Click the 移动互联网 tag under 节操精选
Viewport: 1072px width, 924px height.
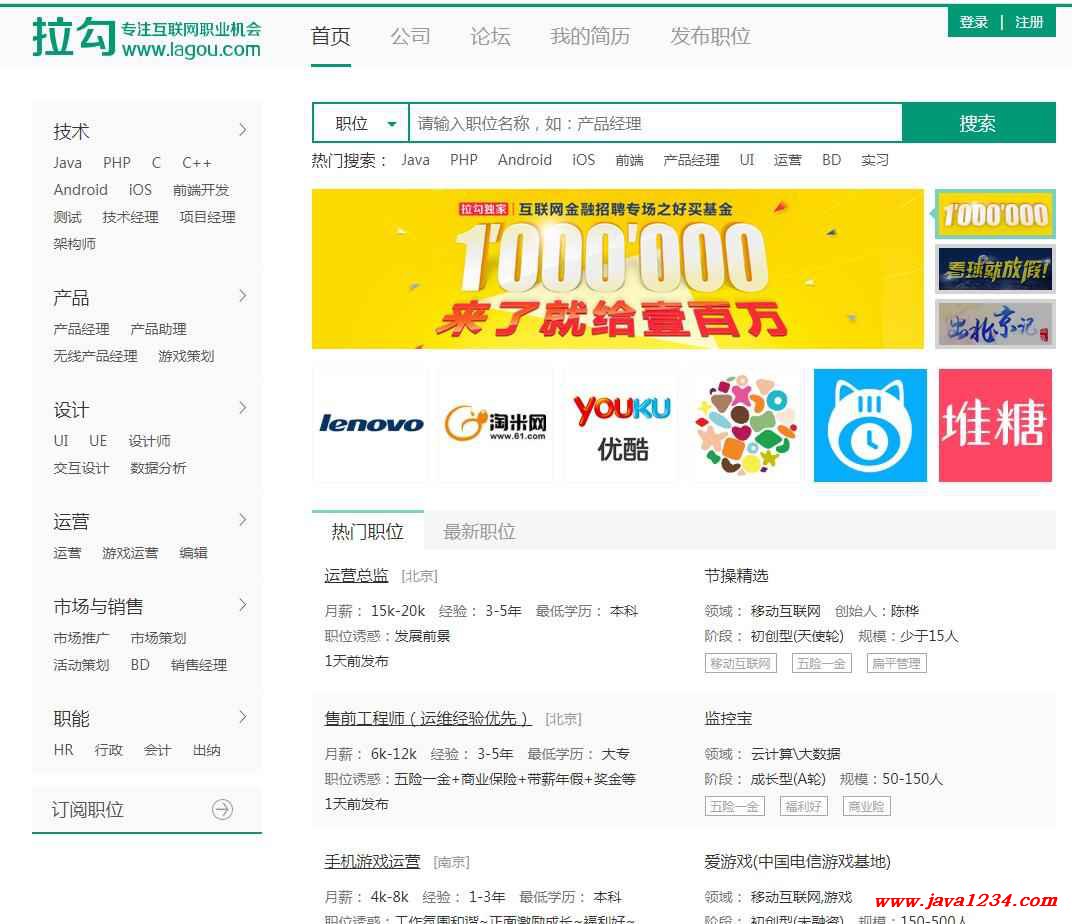click(740, 663)
